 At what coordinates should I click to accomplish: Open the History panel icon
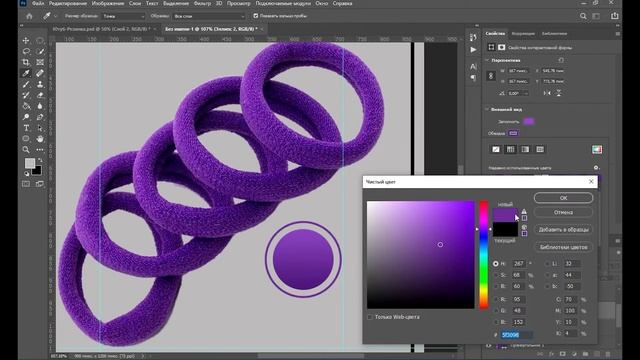473,38
